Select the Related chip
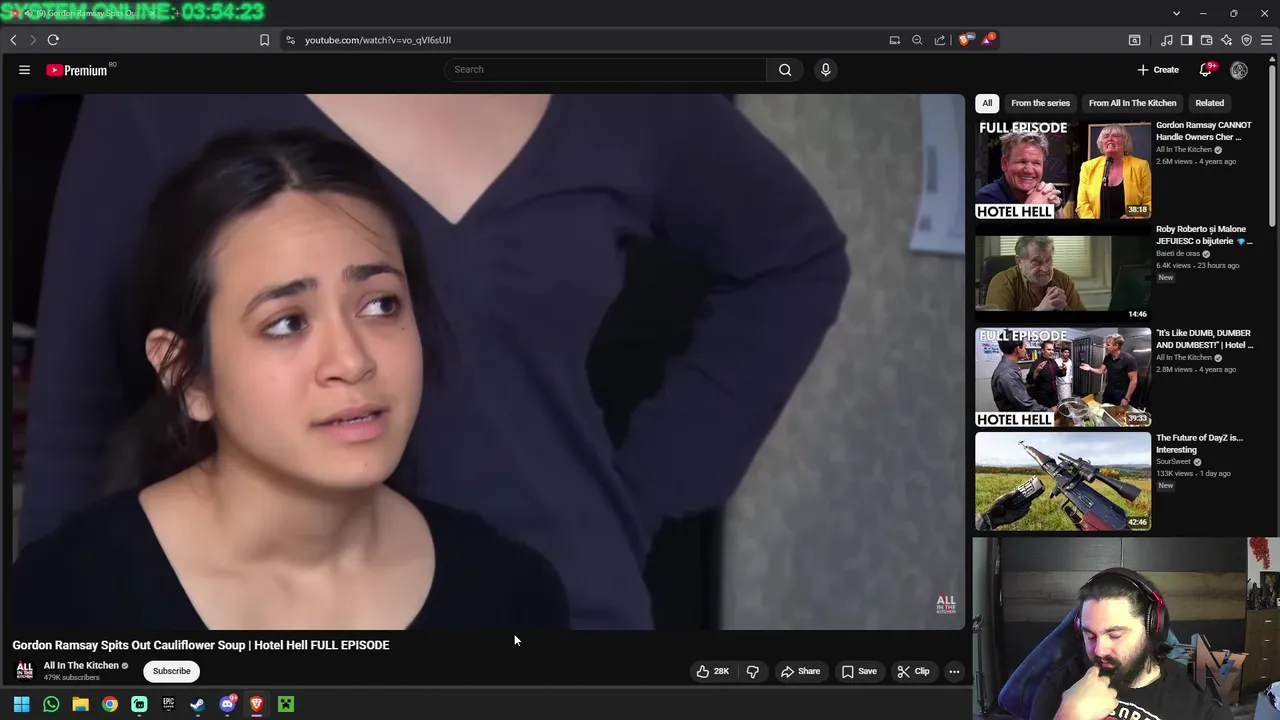1280x720 pixels. (1209, 103)
